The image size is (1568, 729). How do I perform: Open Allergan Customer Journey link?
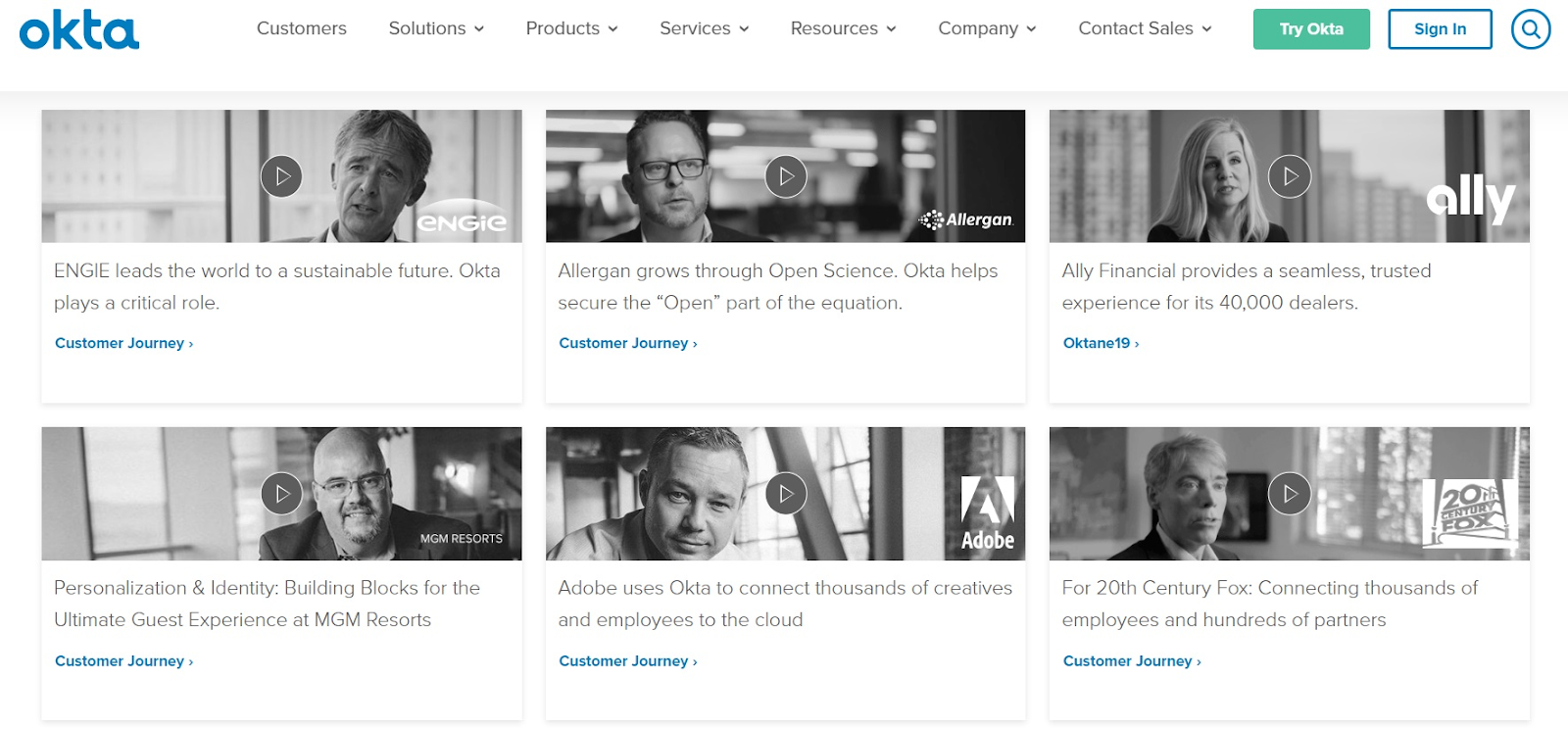[628, 343]
